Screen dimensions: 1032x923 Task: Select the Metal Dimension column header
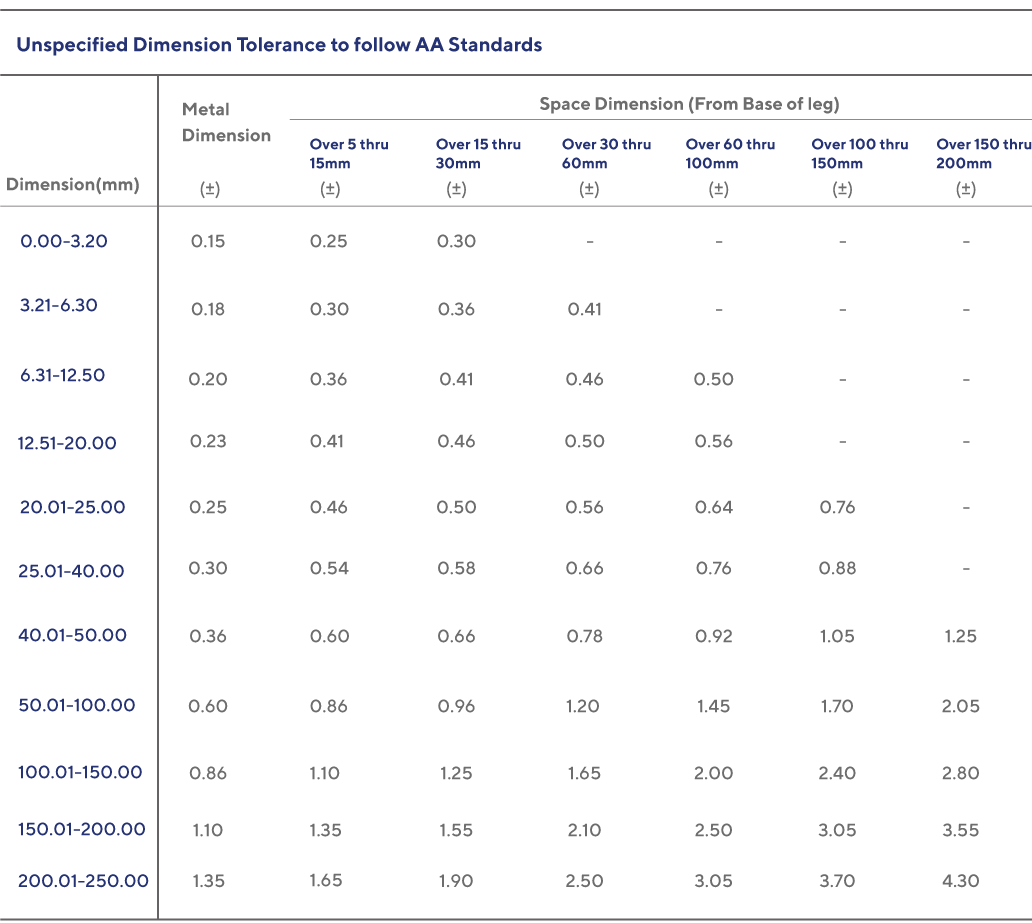coord(226,122)
